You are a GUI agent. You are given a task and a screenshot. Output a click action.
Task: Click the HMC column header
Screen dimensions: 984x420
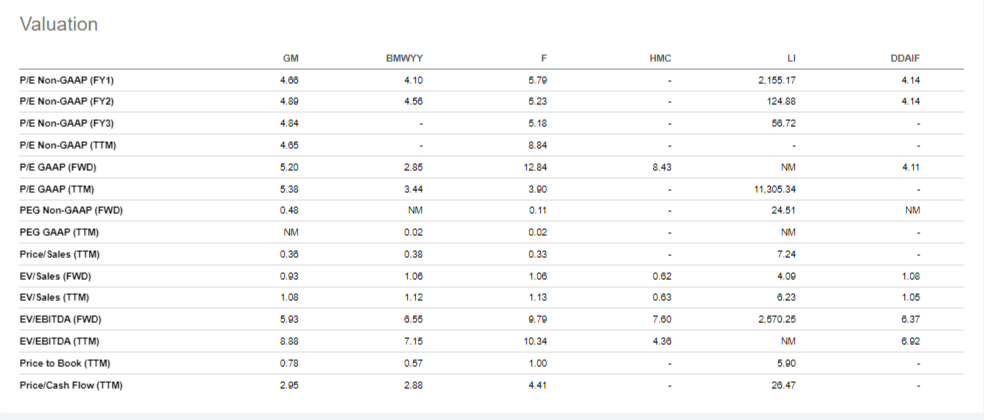pyautogui.click(x=660, y=58)
